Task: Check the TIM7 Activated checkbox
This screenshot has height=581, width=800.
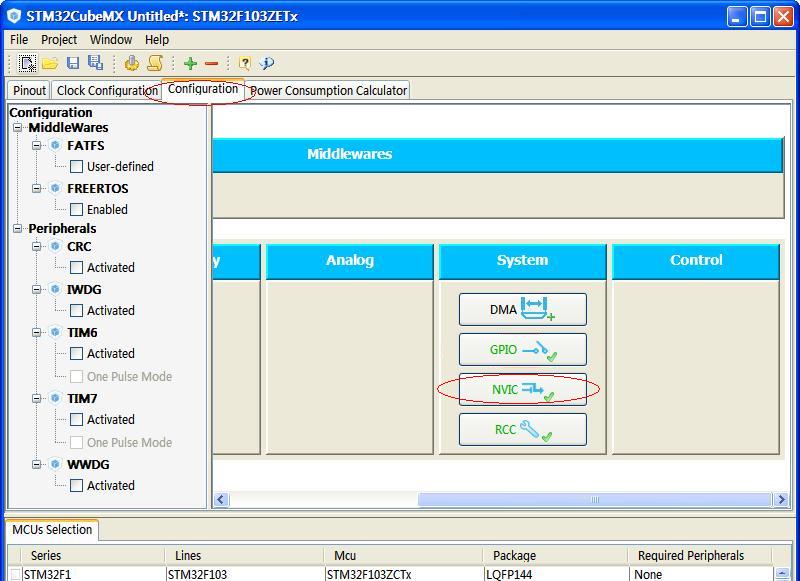Action: [x=76, y=419]
